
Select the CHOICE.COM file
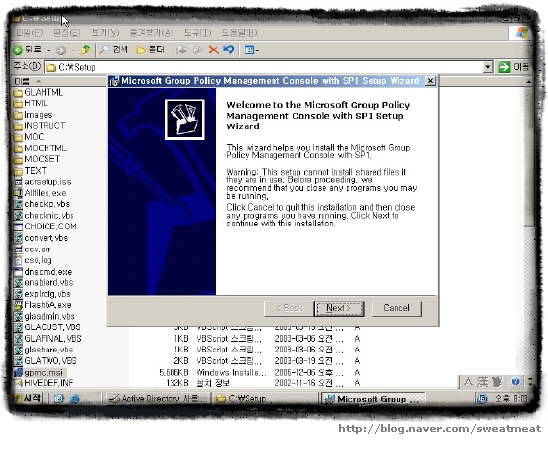click(45, 226)
